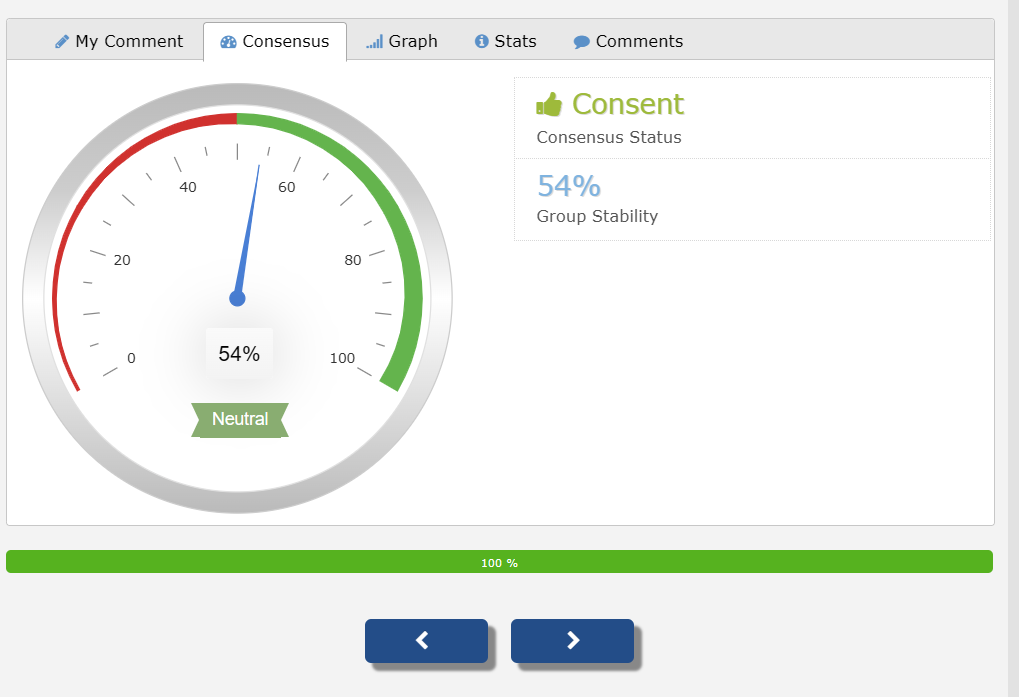Screen dimensions: 1019x697
Task: Click the info icon on Stats tab
Action: 482,42
